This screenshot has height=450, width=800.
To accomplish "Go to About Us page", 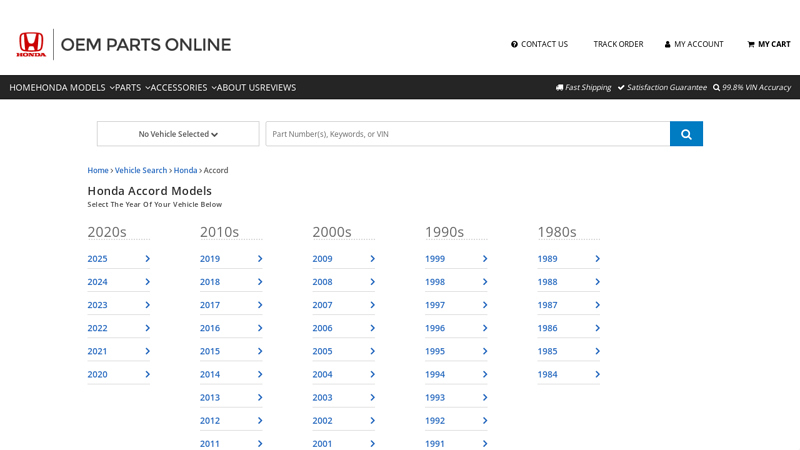I will [x=238, y=87].
